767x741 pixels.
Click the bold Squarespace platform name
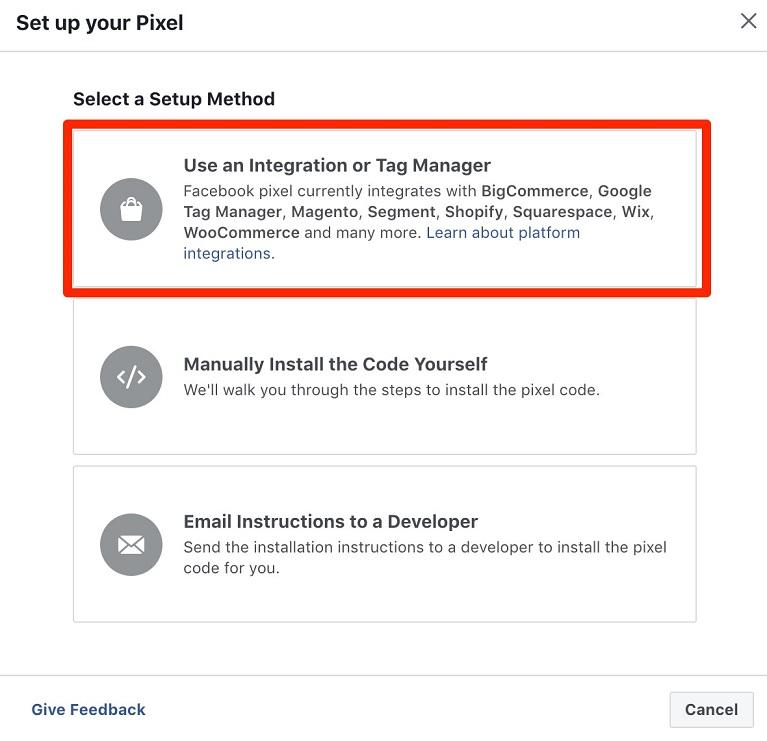(x=562, y=212)
